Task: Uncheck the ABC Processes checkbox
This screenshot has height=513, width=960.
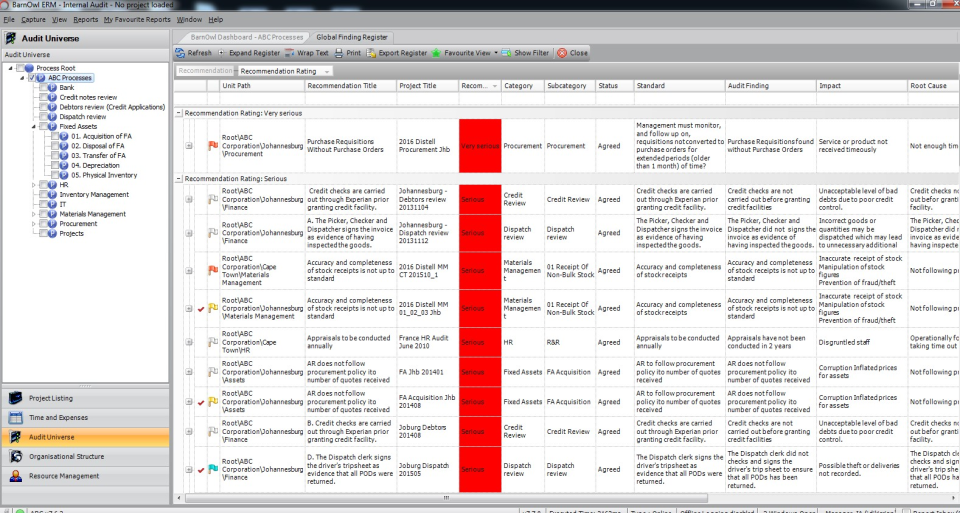Action: [x=33, y=77]
